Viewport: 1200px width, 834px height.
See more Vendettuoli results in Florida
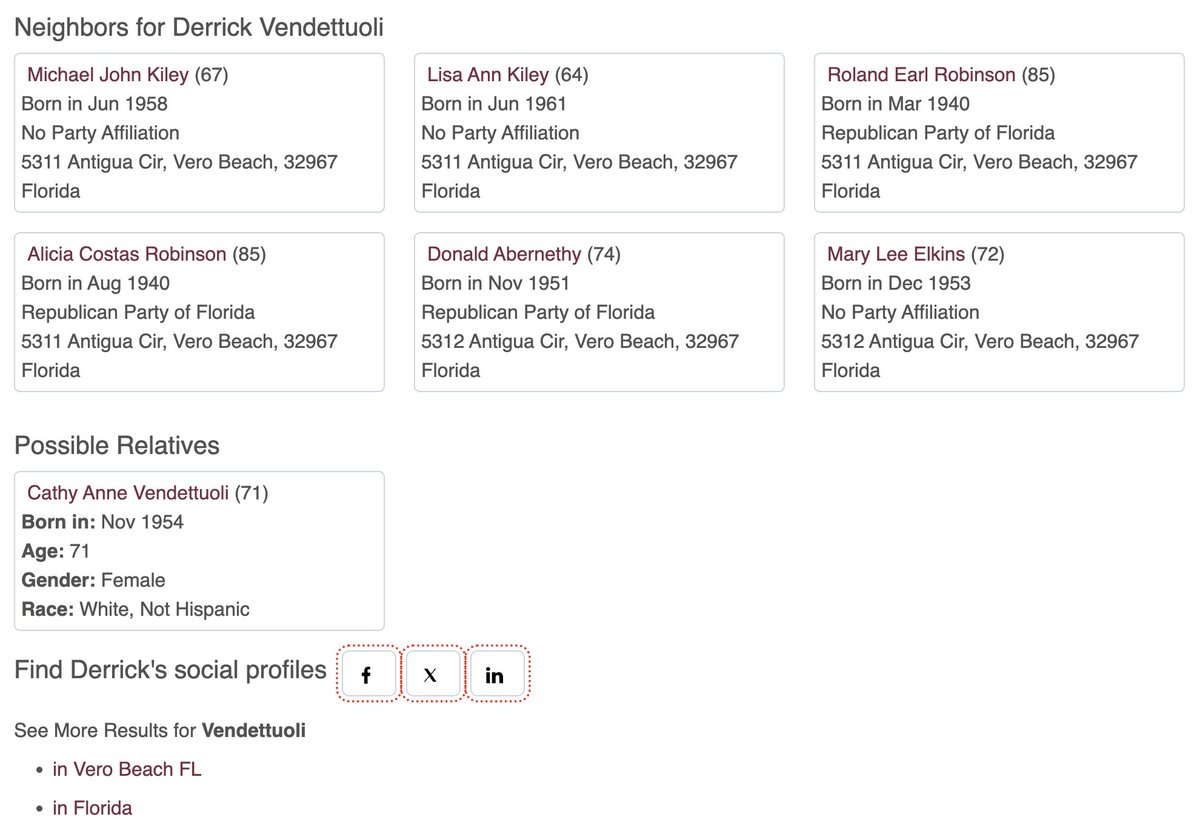point(92,808)
